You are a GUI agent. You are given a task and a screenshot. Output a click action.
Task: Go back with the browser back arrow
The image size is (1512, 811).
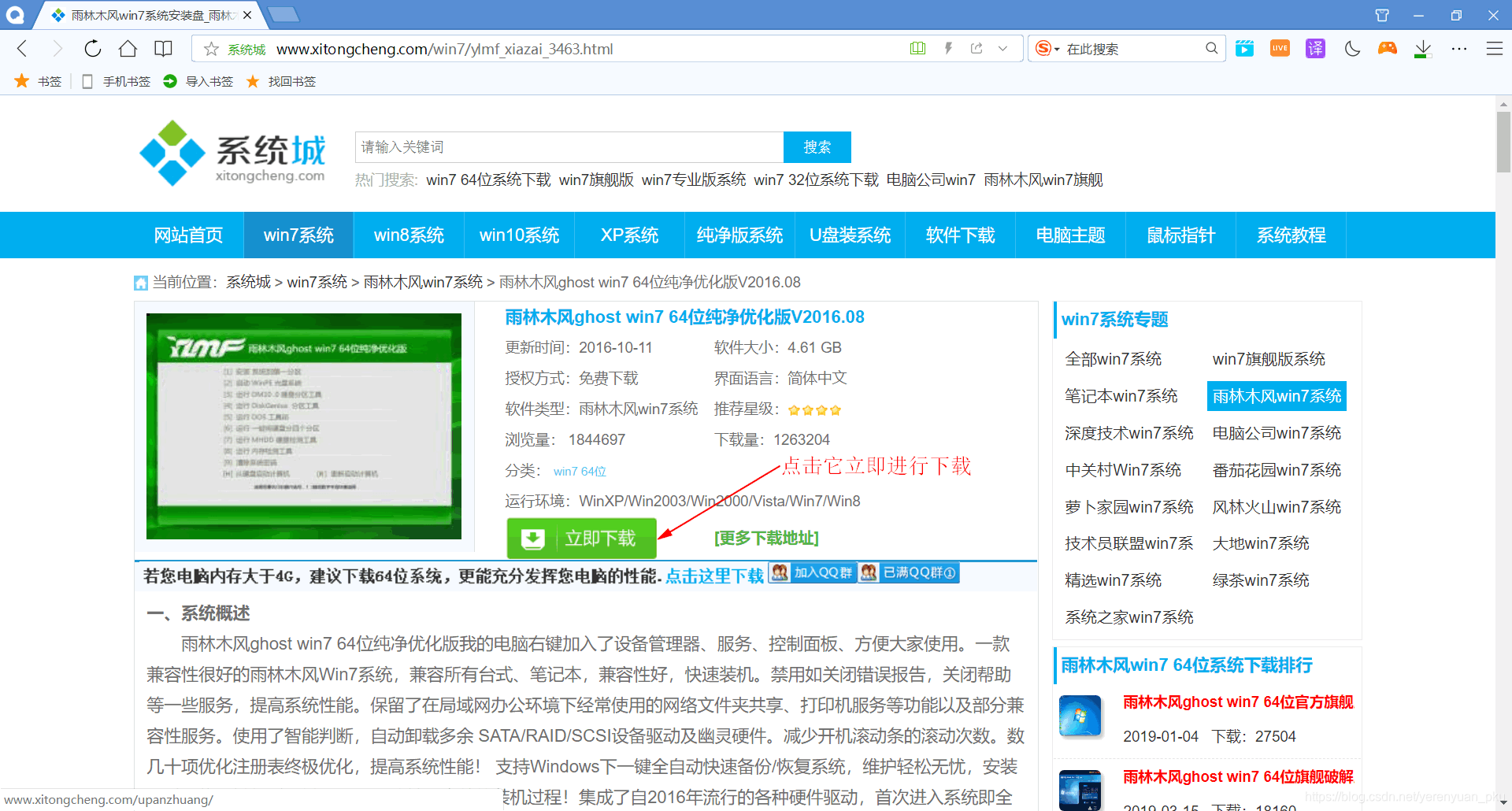pyautogui.click(x=22, y=49)
